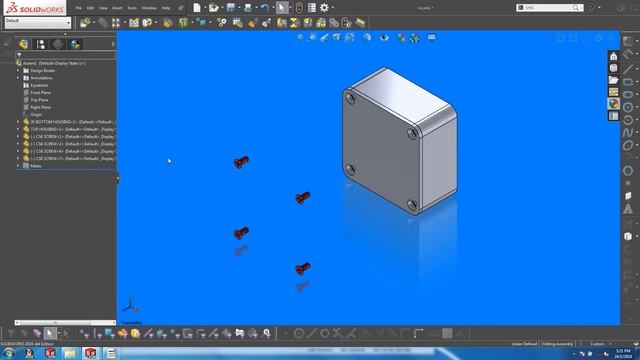Change Display Style
The height and width of the screenshot is (360, 640).
tap(367, 38)
